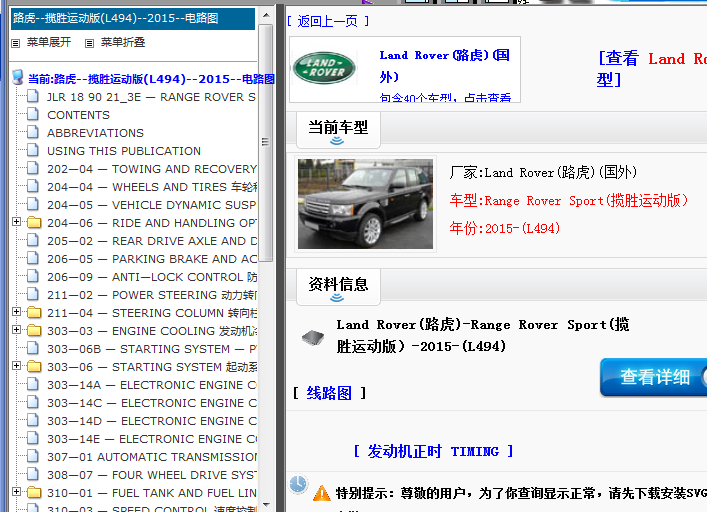Switch to the 资料信息 tab

pos(338,287)
